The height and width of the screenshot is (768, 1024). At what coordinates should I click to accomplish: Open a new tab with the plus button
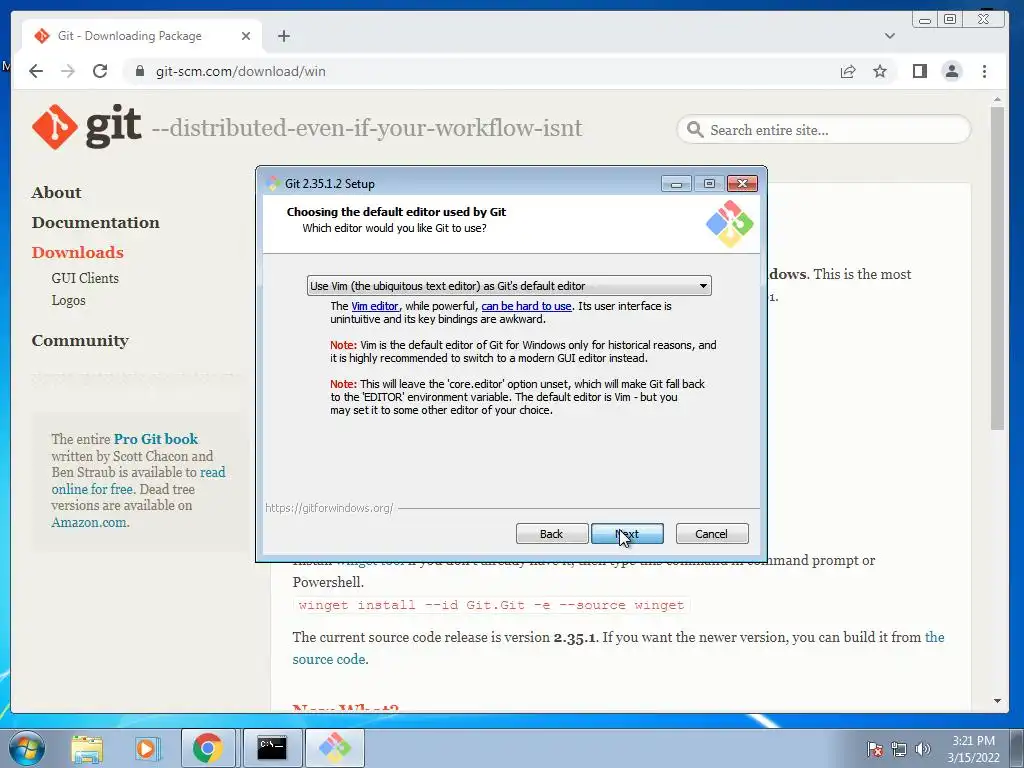coord(283,36)
